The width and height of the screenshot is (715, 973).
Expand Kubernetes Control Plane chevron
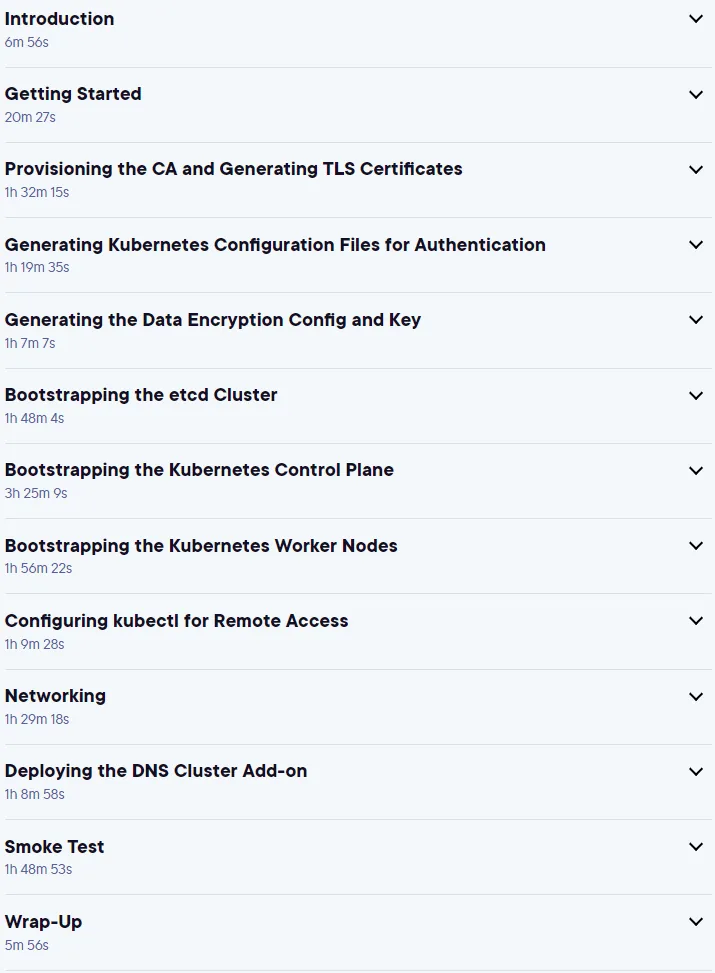(696, 470)
